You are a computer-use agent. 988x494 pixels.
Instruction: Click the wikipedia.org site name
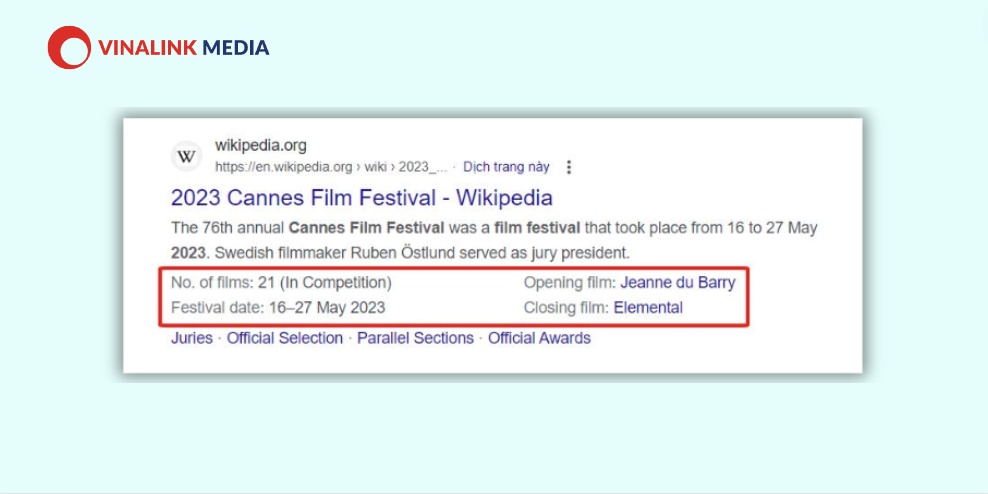pos(261,146)
